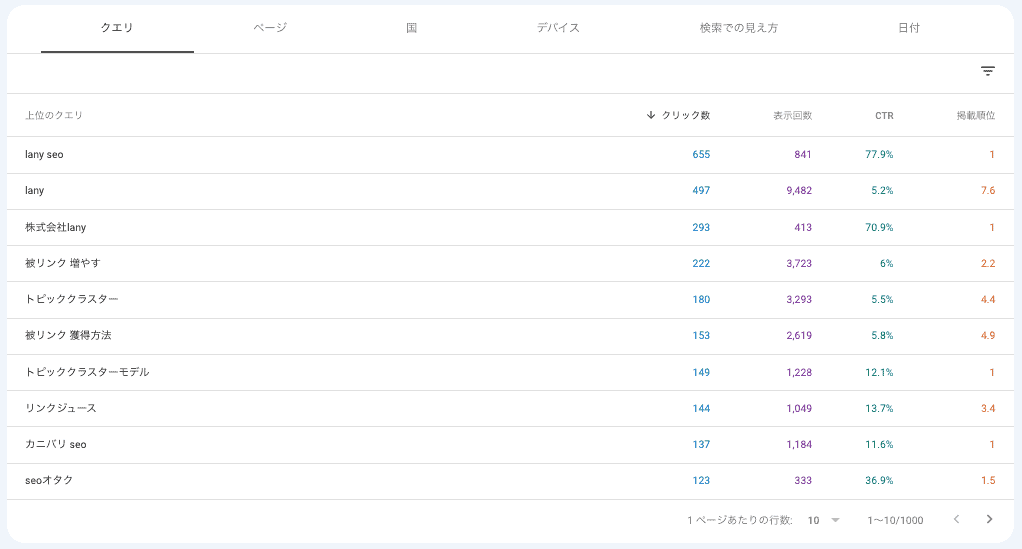Click the impressions value 413

click(803, 227)
